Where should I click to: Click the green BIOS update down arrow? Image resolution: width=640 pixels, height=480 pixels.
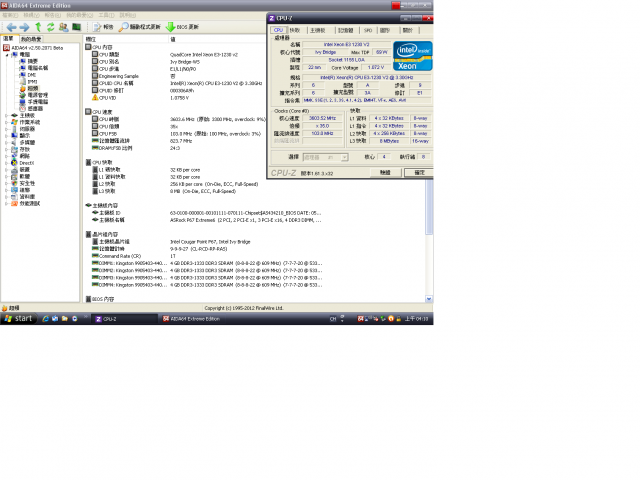[170, 27]
